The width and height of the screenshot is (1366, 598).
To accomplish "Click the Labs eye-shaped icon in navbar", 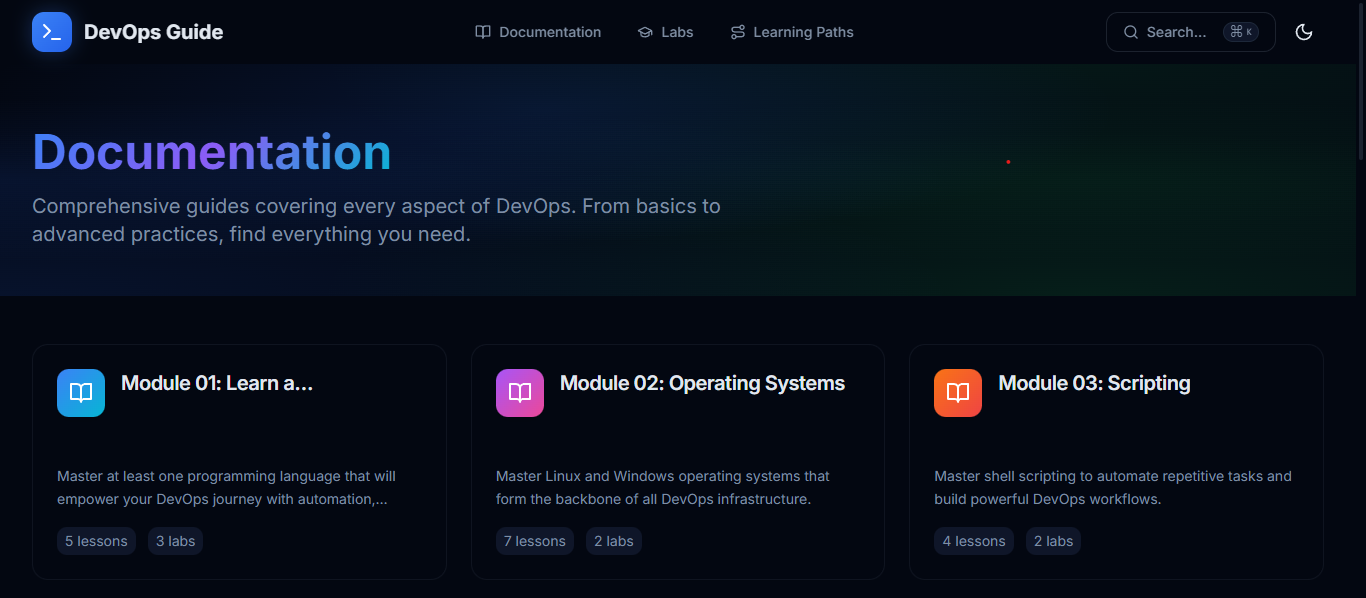I will click(645, 31).
